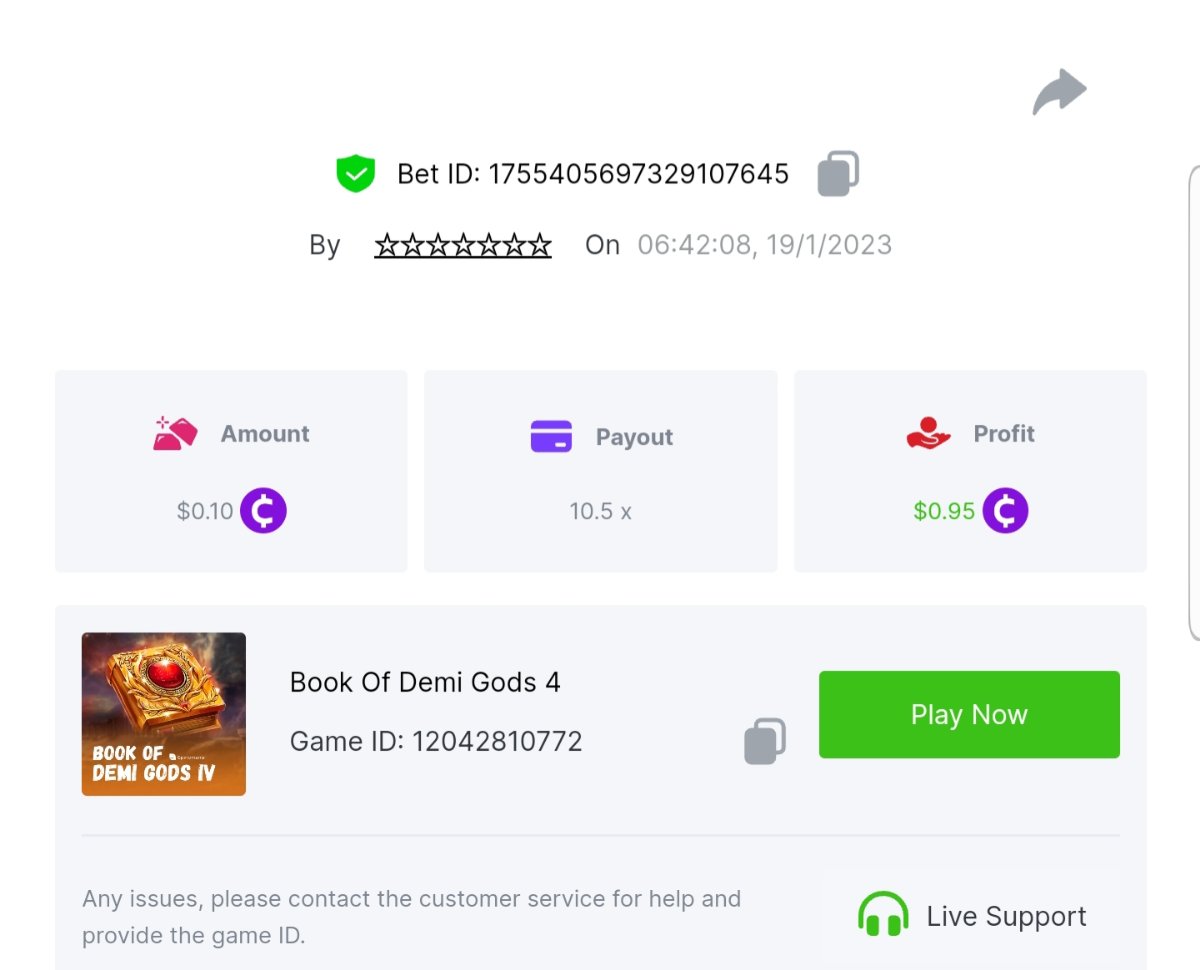
Task: Open the starred username profile link
Action: click(463, 245)
